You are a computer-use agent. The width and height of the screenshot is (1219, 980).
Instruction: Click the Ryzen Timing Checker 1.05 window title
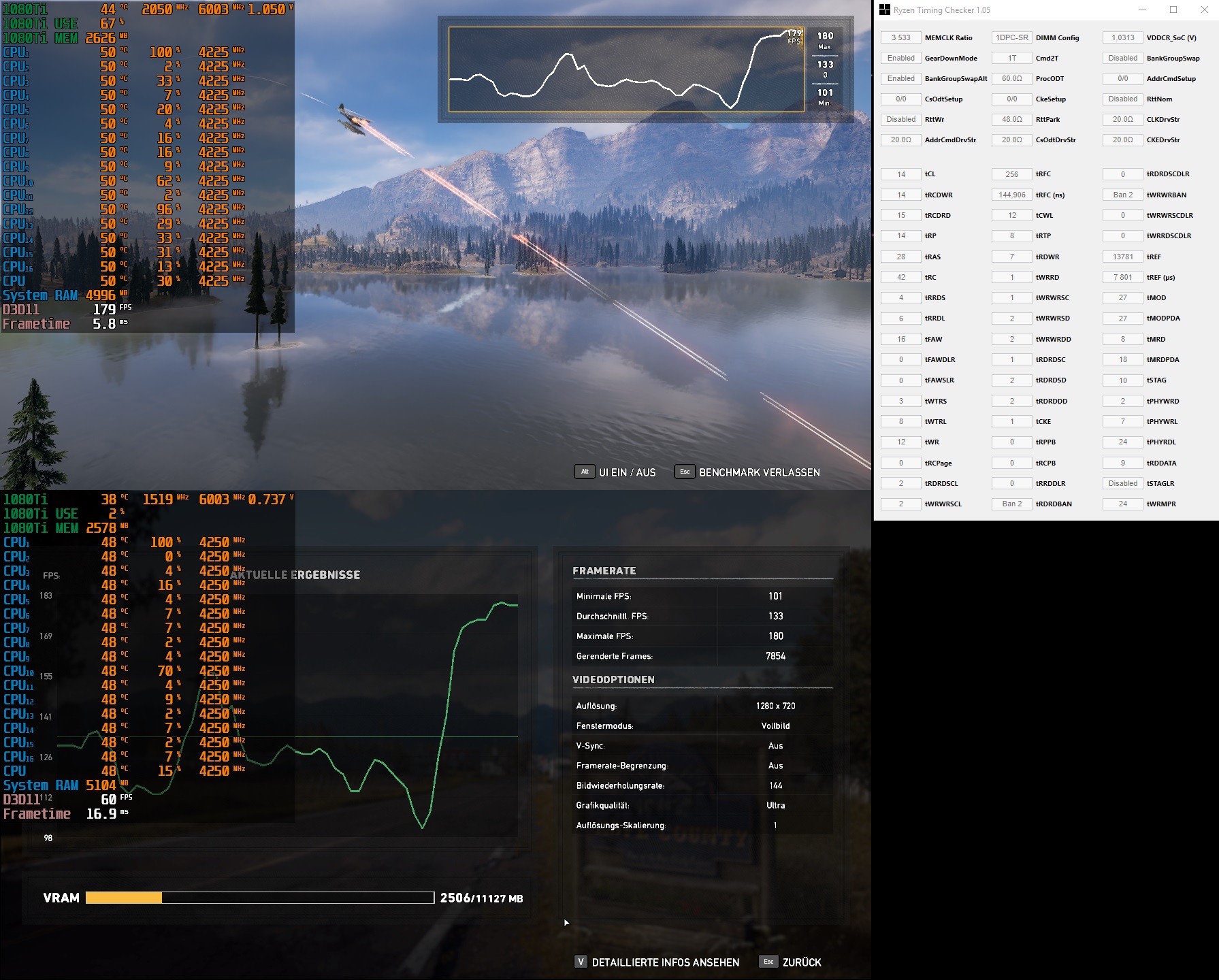[x=942, y=10]
